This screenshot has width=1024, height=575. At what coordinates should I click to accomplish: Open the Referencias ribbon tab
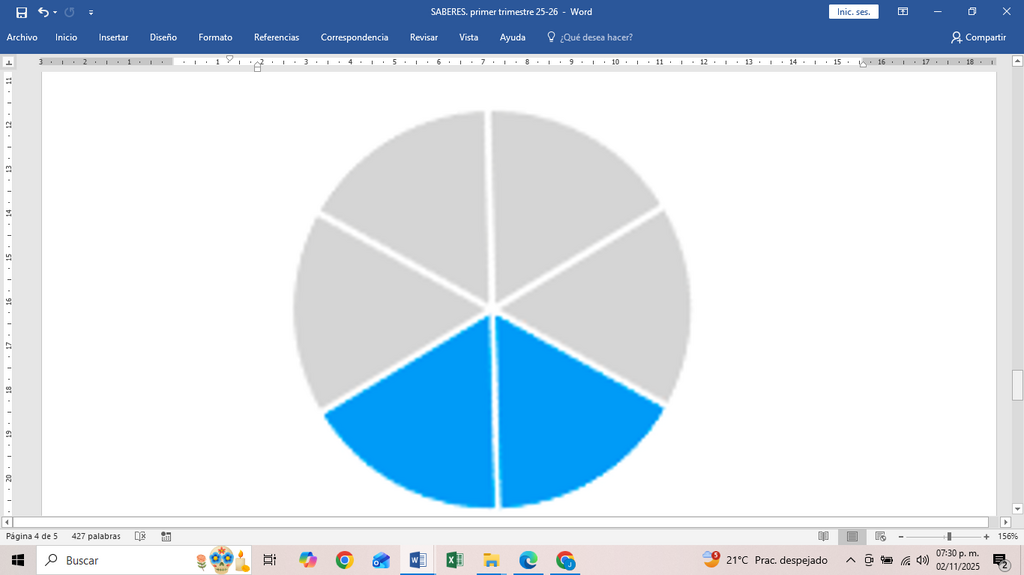click(276, 37)
